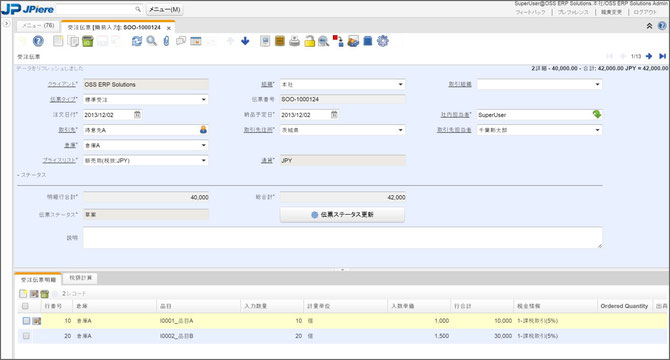Screen dimensions: 670x360
Task: Open the 取引組織 dropdown
Action: [x=597, y=85]
